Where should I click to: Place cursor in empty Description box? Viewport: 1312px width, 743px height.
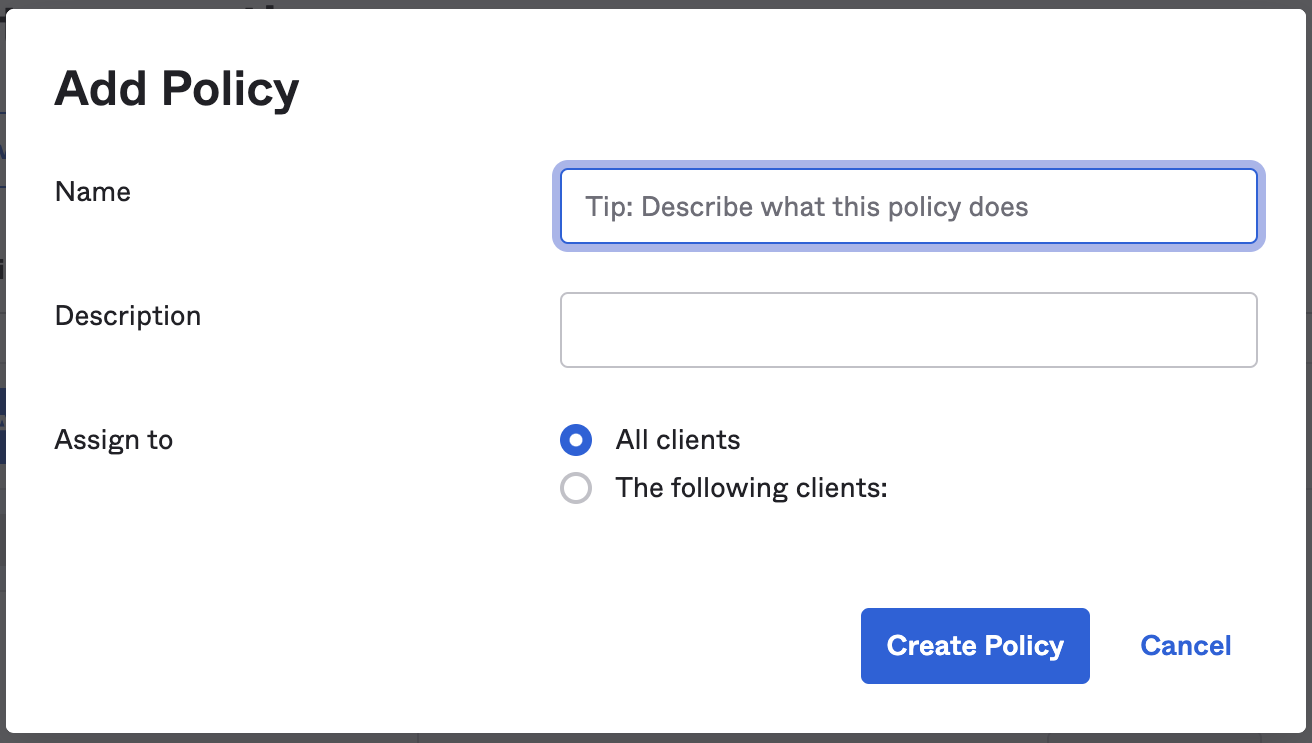pos(908,330)
